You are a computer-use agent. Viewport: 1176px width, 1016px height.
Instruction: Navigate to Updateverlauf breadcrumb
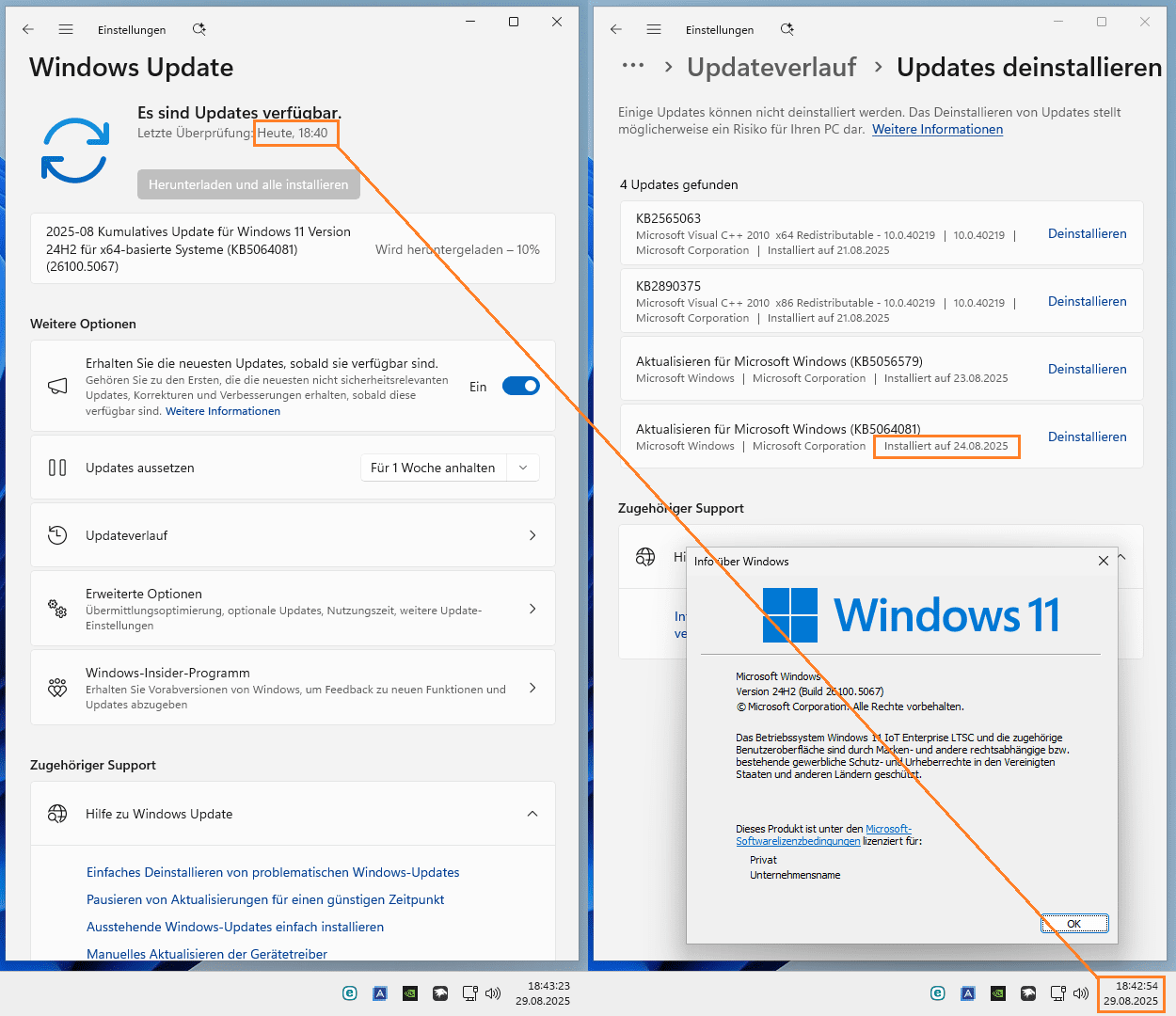pyautogui.click(x=771, y=67)
